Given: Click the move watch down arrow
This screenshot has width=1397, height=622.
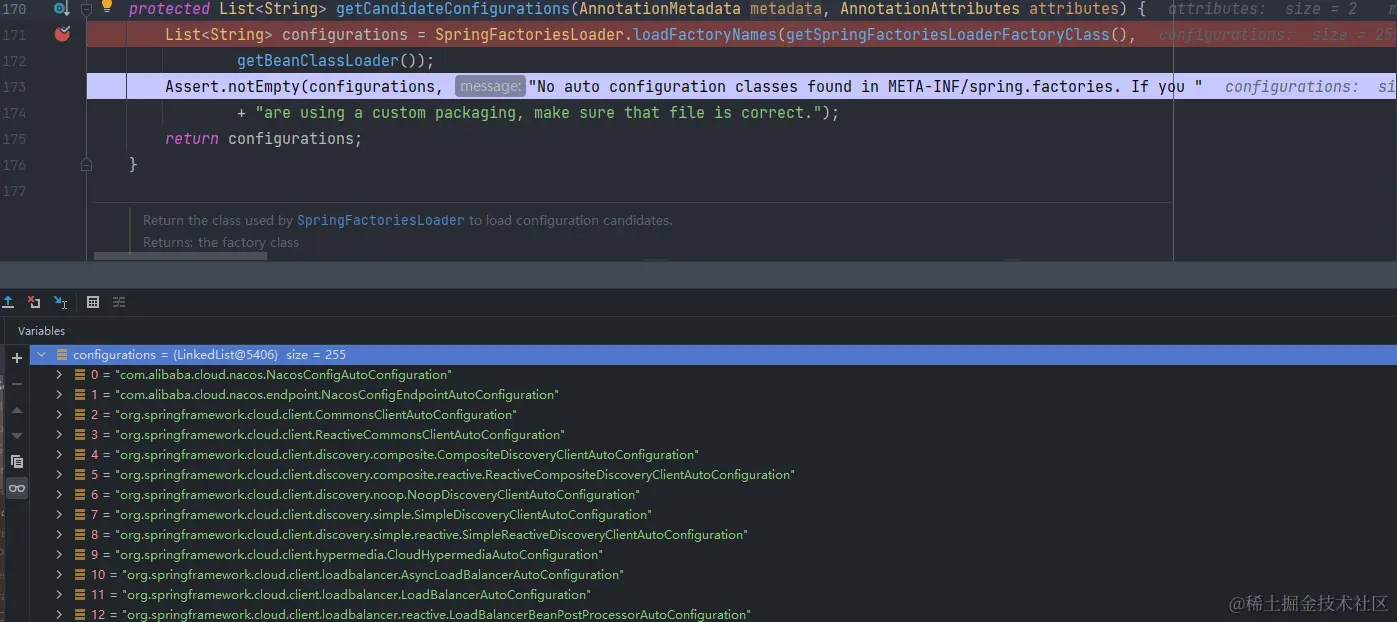Looking at the screenshot, I should tap(17, 436).
